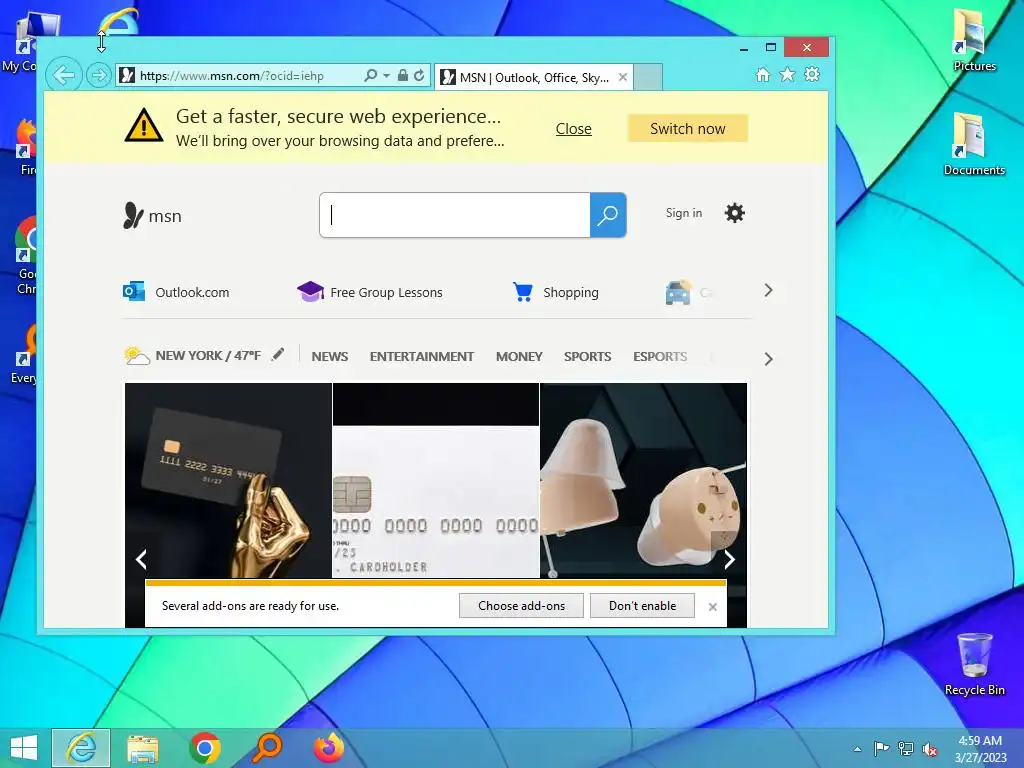Image resolution: width=1024 pixels, height=768 pixels.
Task: Click the blue search magnifier button
Action: [x=608, y=215]
